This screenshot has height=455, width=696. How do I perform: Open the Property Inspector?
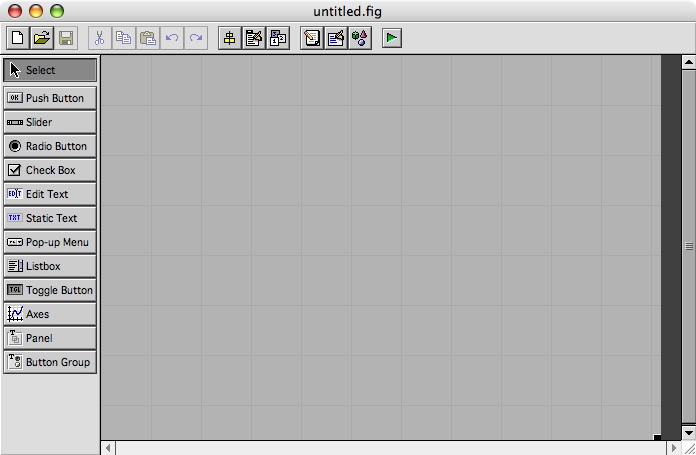tap(336, 38)
